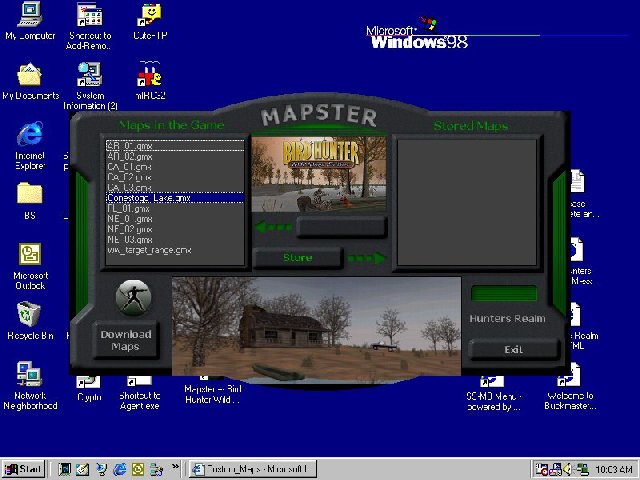The image size is (640, 480).
Task: Open the BS folder on desktop
Action: (x=29, y=201)
